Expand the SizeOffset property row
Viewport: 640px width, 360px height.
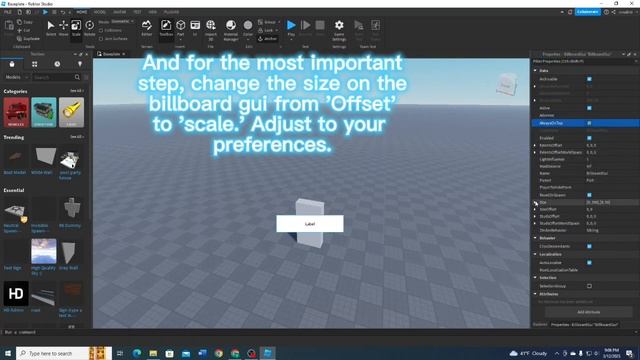tap(535, 209)
